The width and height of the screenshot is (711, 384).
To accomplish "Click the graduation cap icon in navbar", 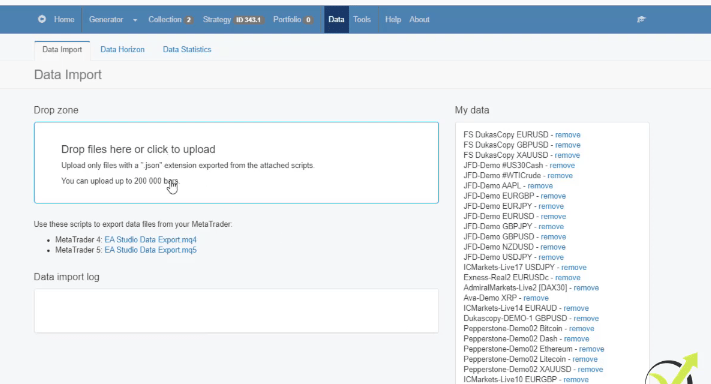I will [641, 19].
